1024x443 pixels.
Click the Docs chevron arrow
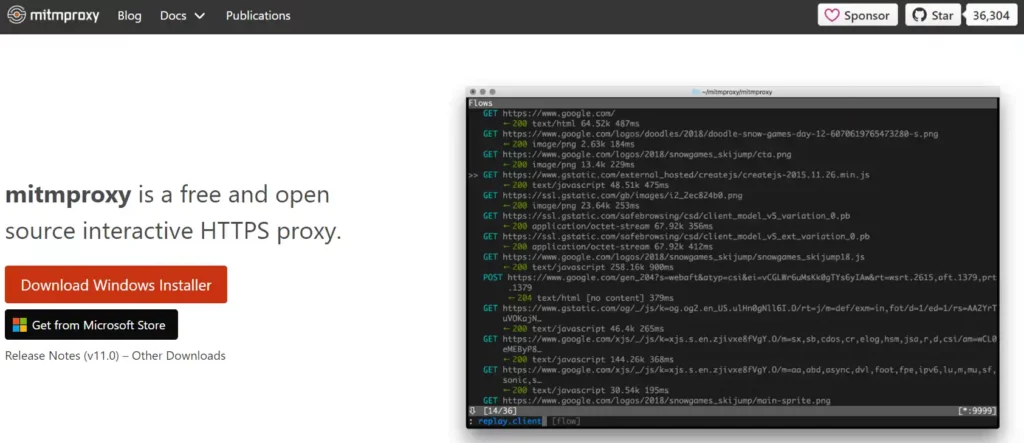point(199,16)
